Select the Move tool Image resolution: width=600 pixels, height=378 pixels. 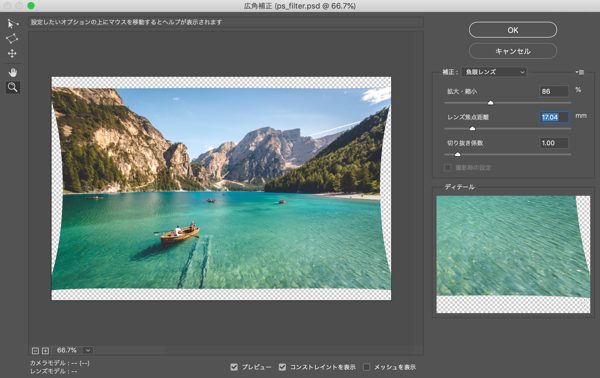tap(12, 53)
